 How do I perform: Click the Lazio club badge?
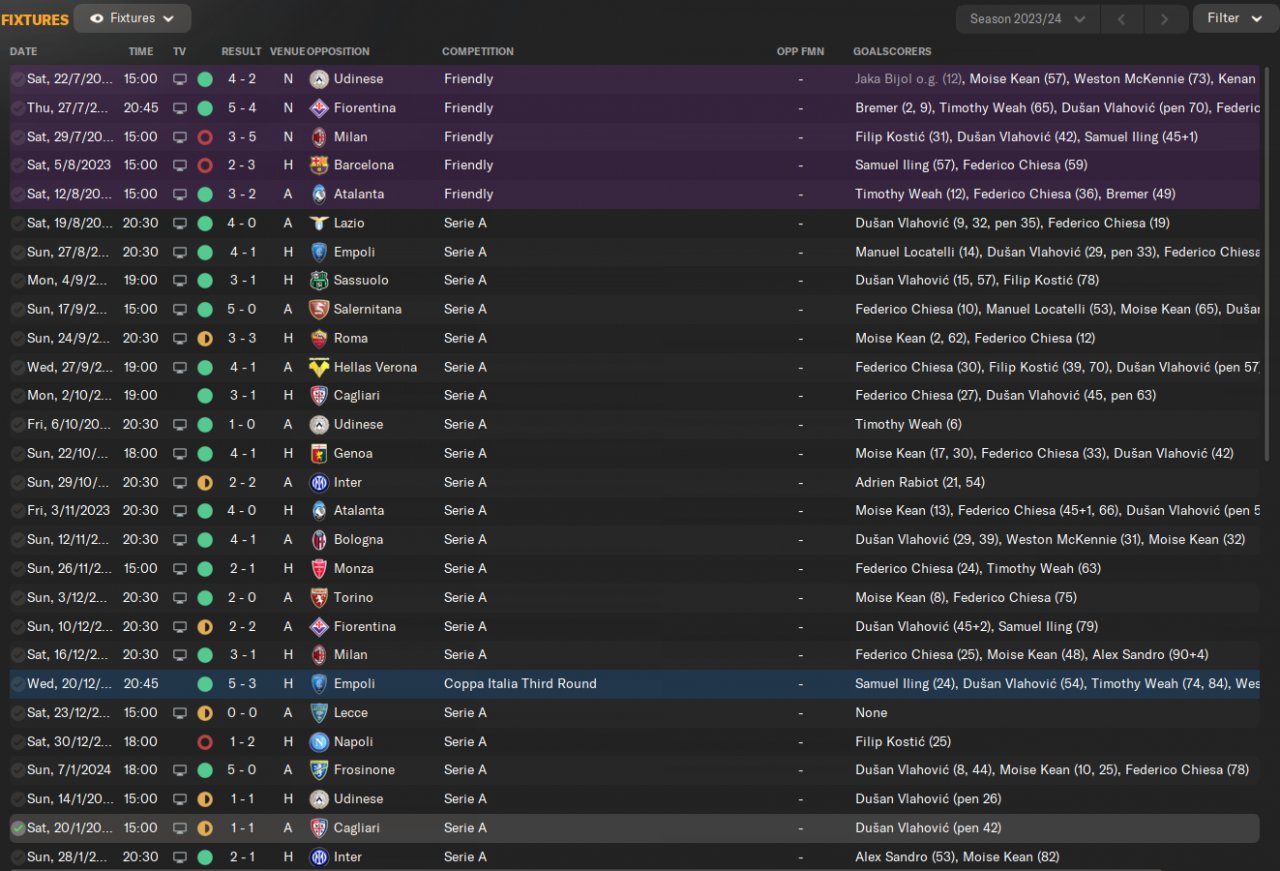319,223
